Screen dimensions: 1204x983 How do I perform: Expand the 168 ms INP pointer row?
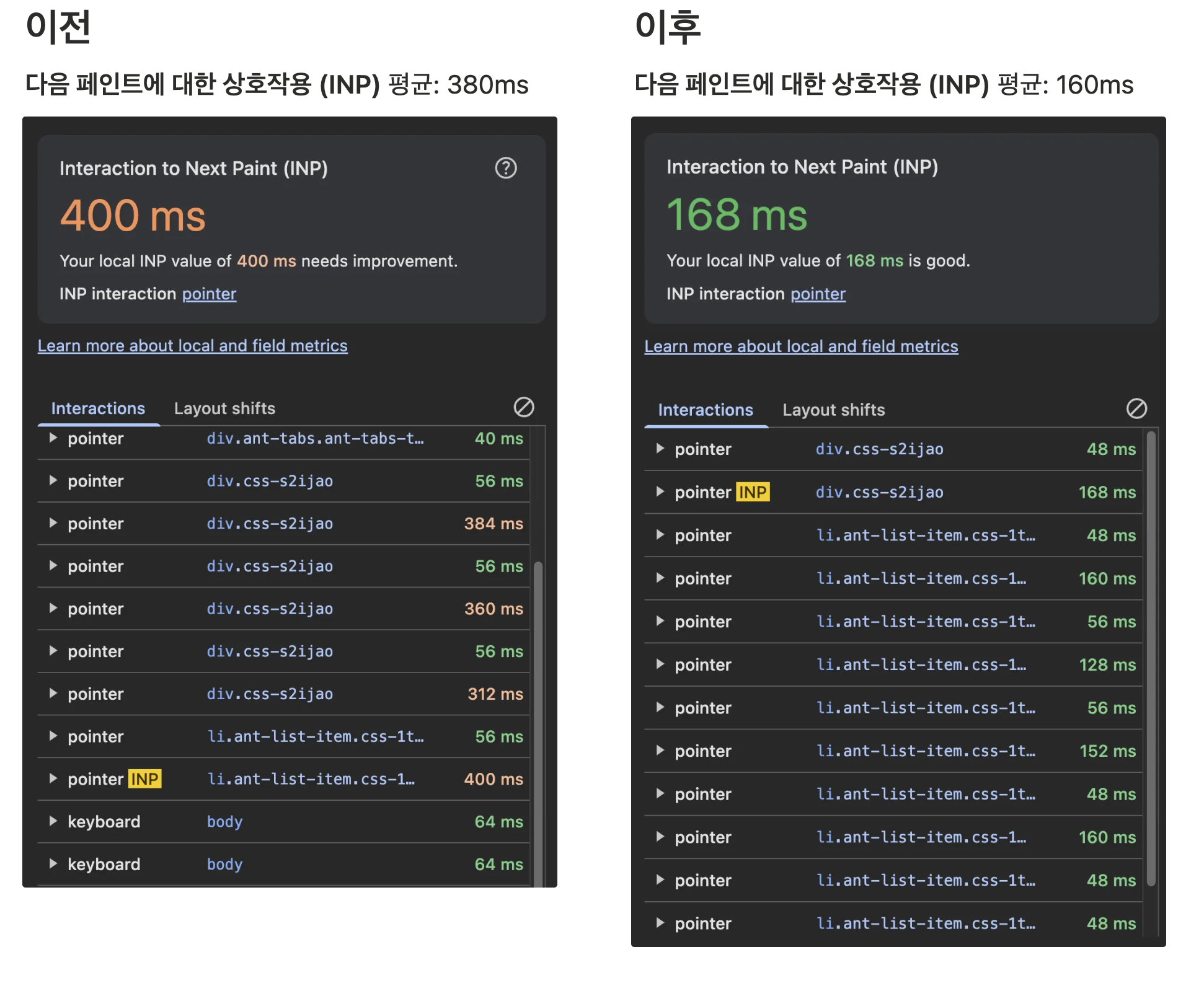pos(660,492)
